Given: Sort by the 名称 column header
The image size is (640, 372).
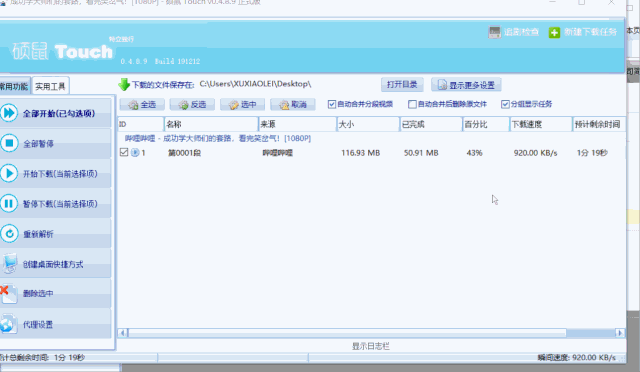Looking at the screenshot, I should coord(211,124).
